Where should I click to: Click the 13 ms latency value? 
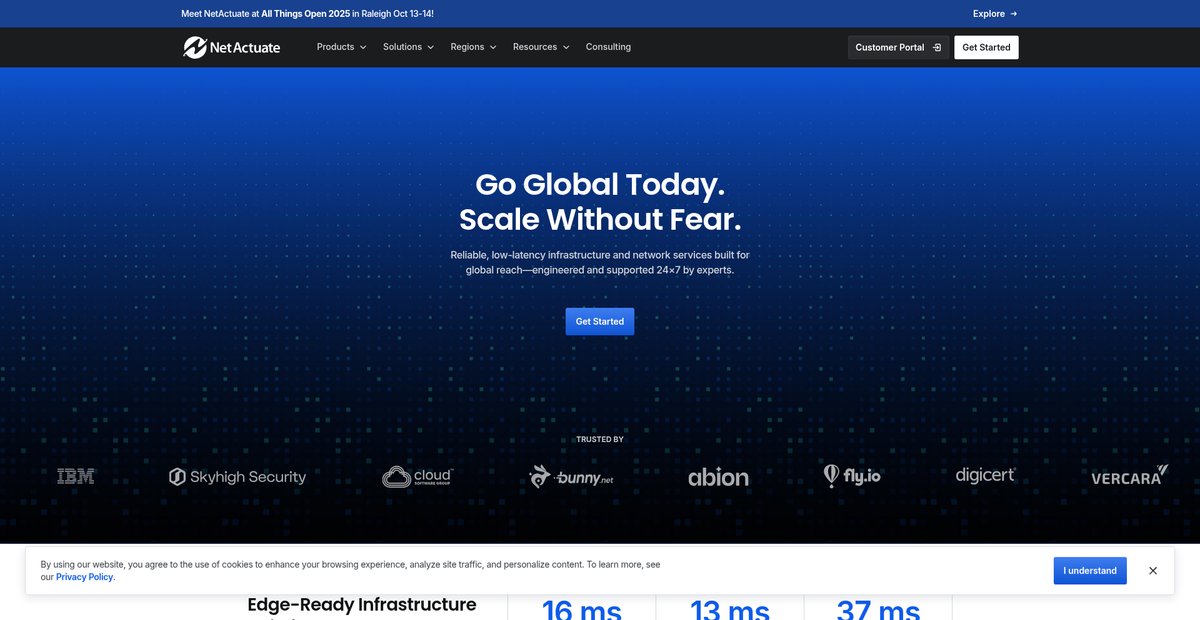point(730,609)
